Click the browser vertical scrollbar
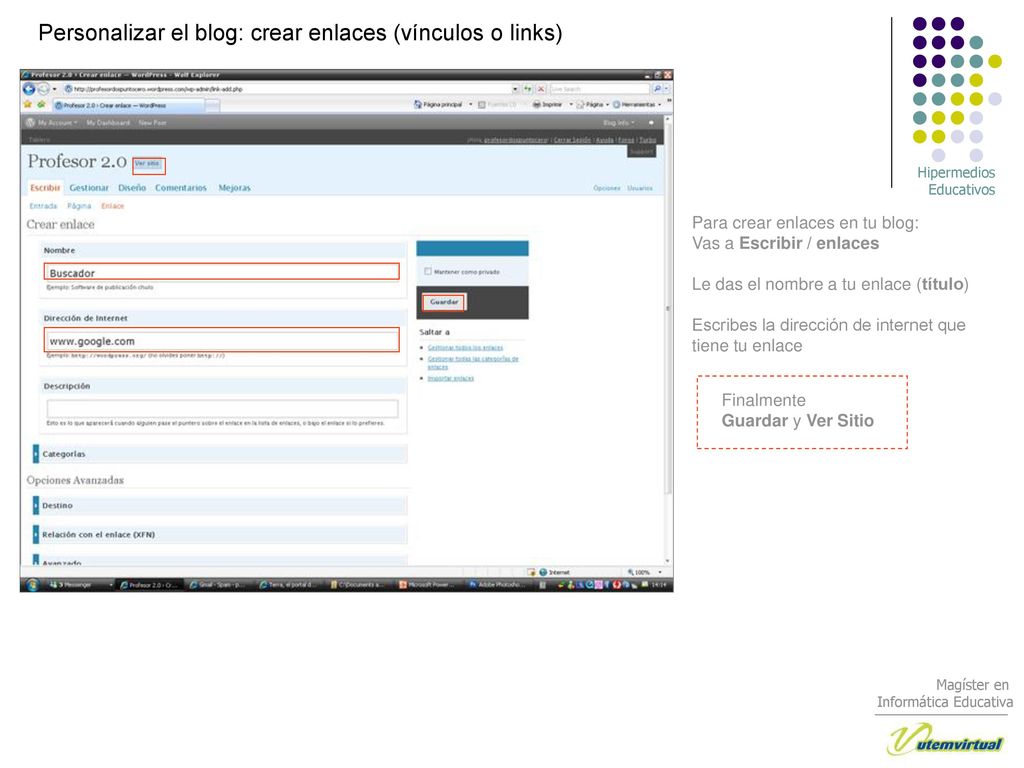 [667, 340]
